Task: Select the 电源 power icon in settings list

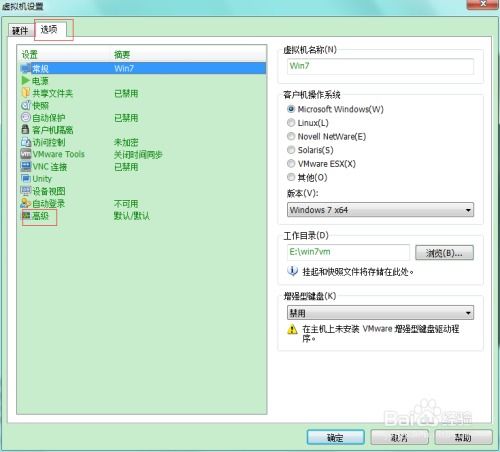Action: pyautogui.click(x=25, y=80)
